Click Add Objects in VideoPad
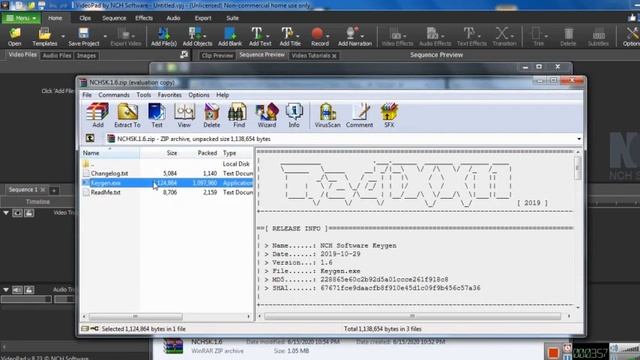Image resolution: width=640 pixels, height=360 pixels. 197,36
